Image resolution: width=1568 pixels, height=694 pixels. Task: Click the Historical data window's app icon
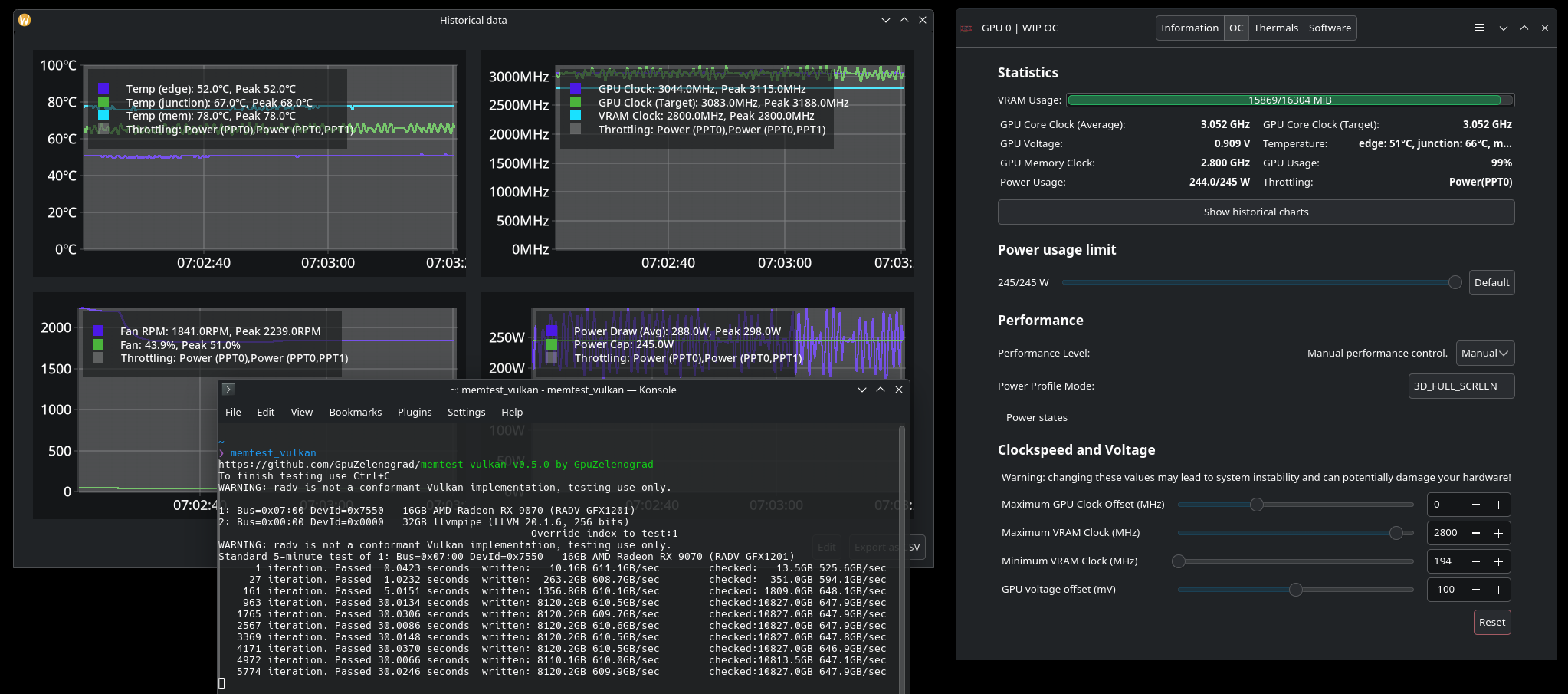pos(25,20)
